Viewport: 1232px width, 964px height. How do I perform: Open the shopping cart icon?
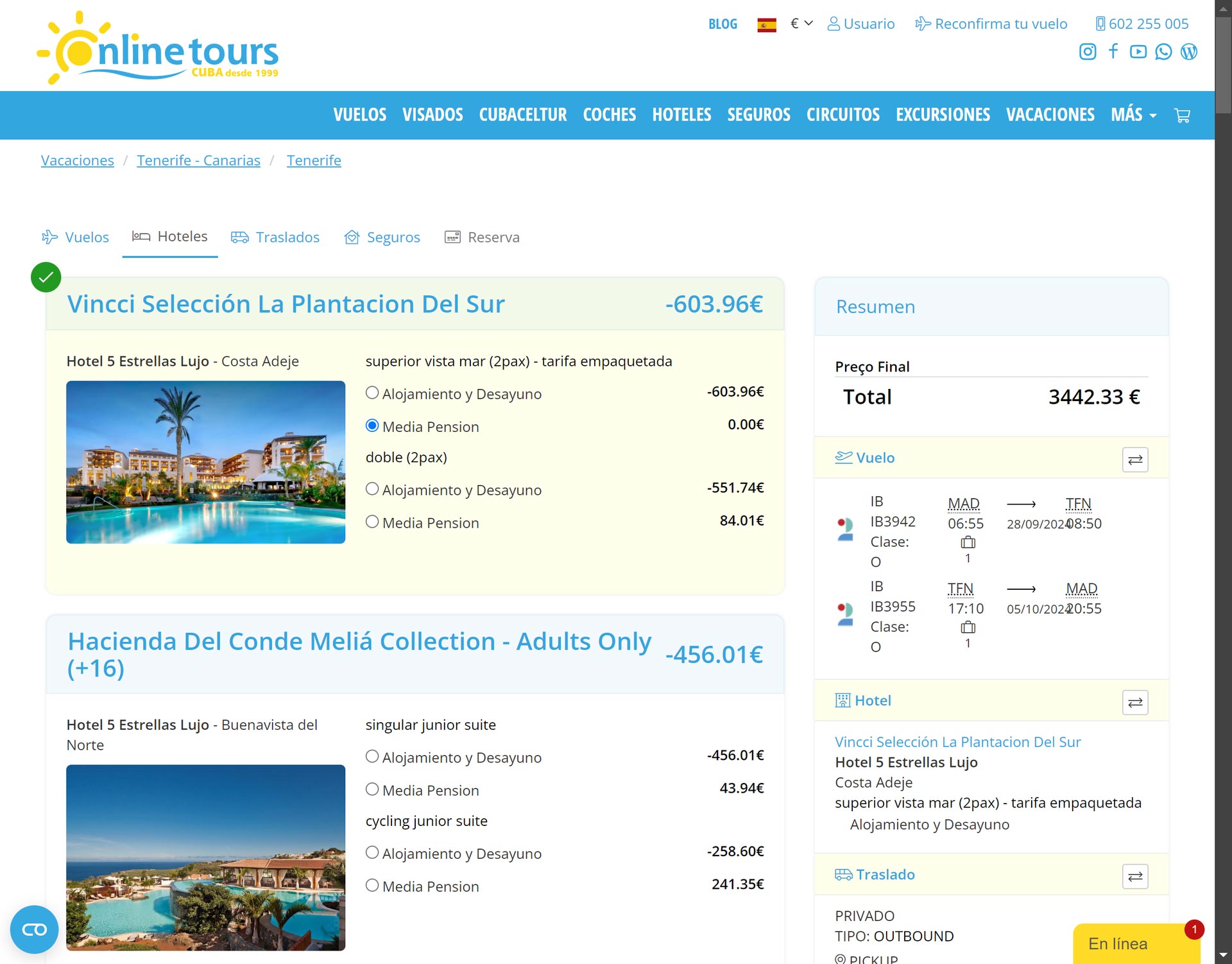[x=1182, y=116]
